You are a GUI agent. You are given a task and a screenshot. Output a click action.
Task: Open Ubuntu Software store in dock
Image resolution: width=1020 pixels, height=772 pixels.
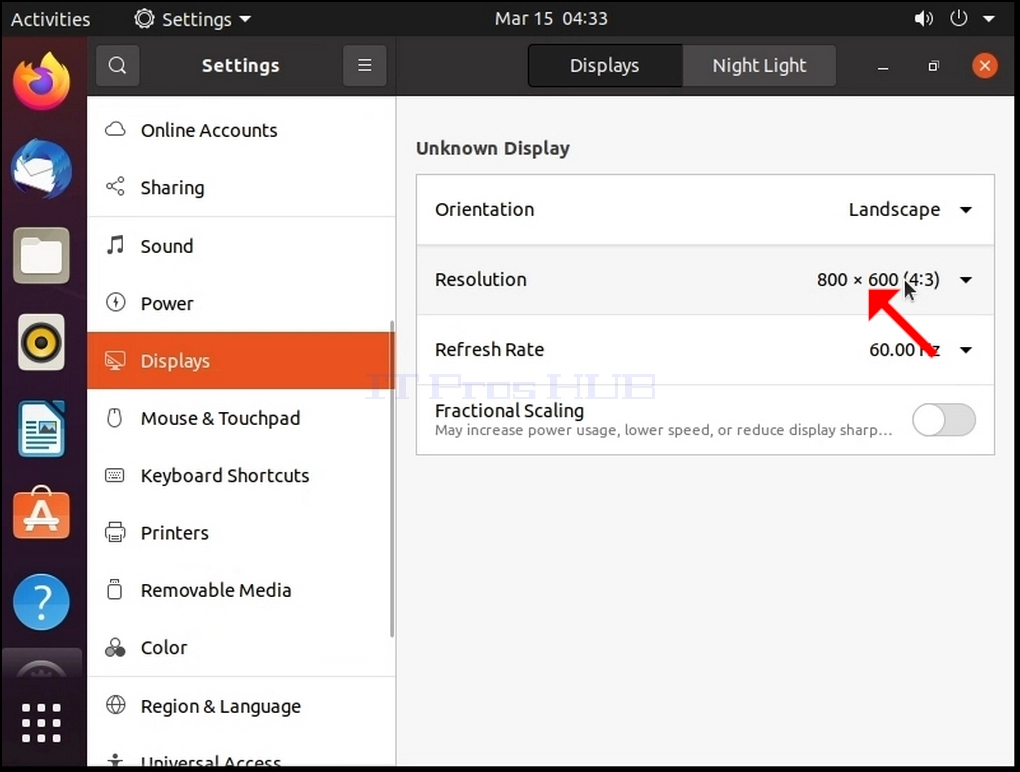(42, 514)
